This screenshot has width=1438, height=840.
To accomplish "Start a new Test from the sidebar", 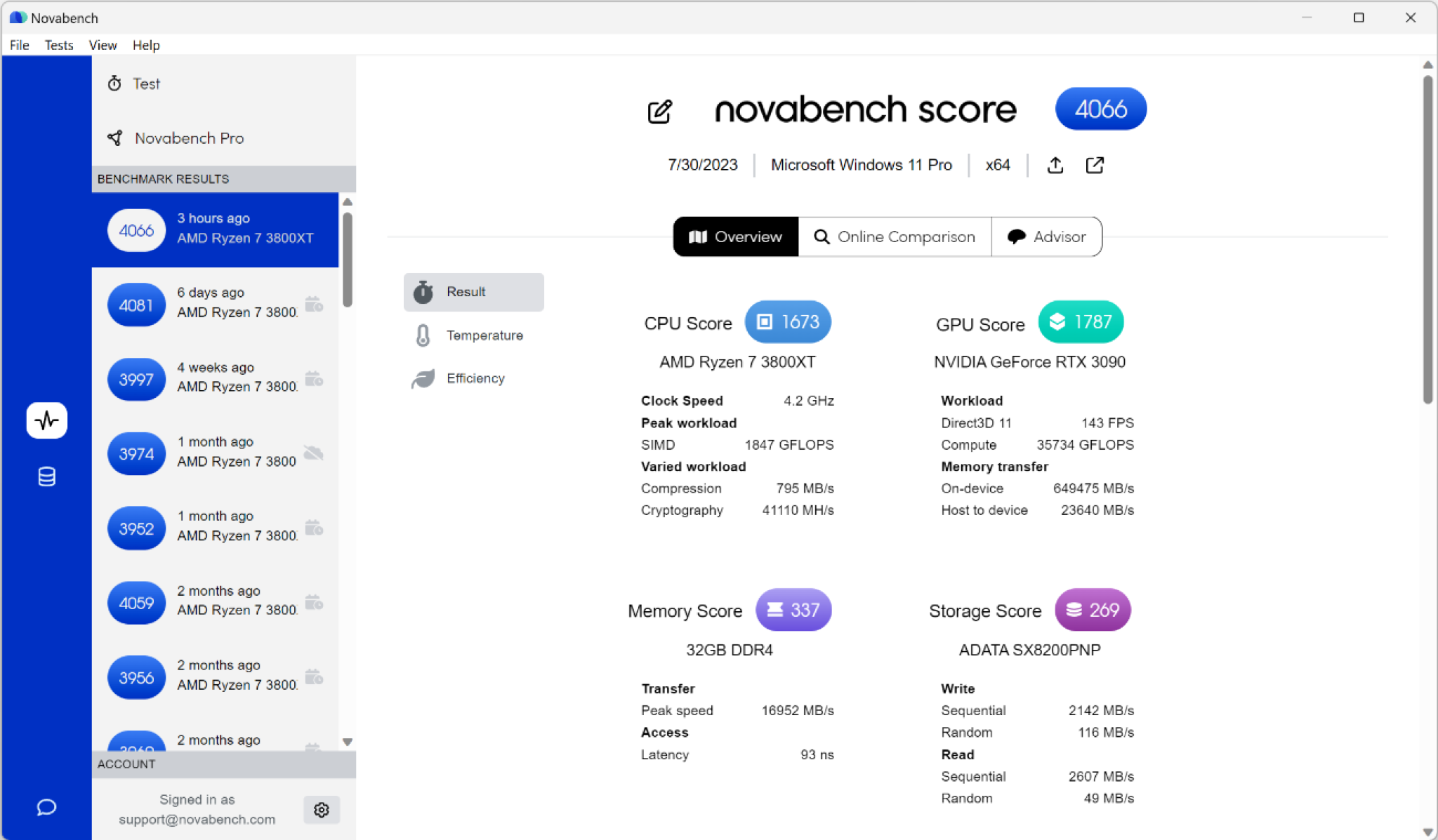I will (x=146, y=84).
